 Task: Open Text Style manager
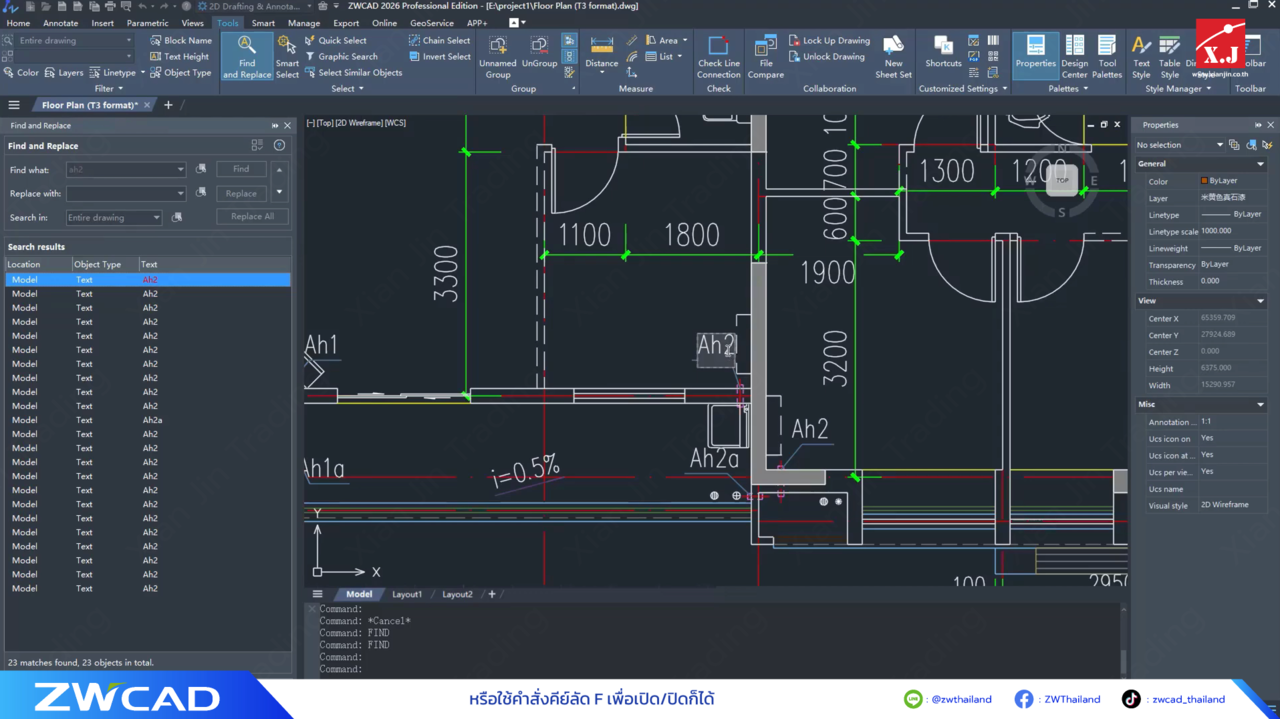[x=1141, y=57]
